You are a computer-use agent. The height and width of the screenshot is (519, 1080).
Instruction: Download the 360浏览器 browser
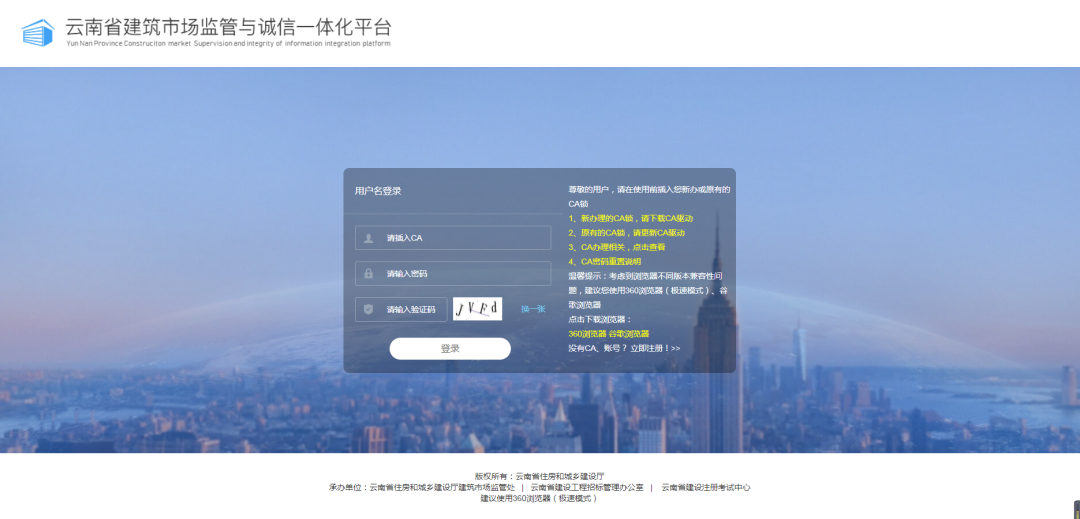tap(587, 334)
